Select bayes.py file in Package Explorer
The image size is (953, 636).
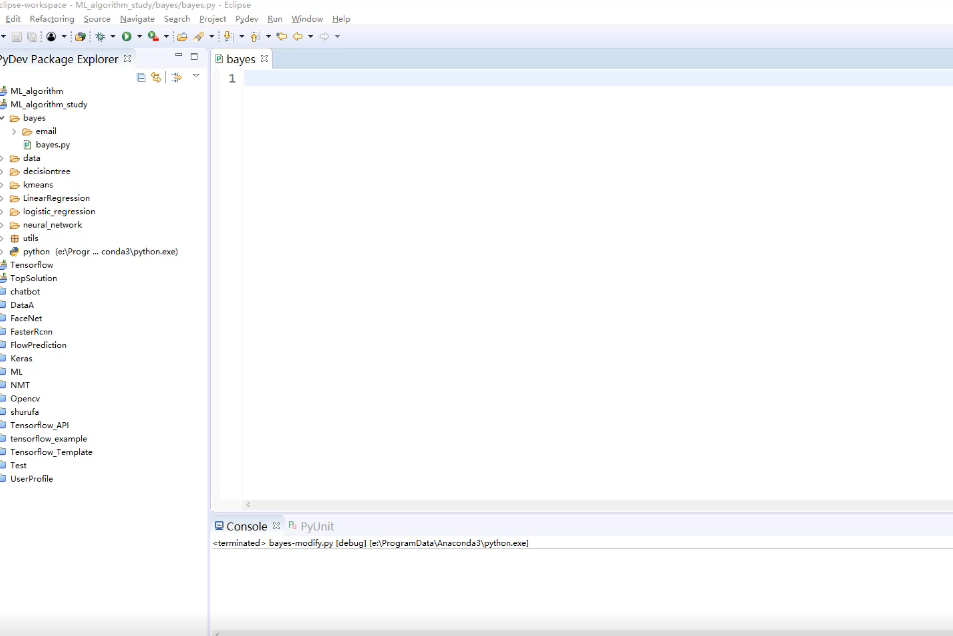click(x=52, y=145)
